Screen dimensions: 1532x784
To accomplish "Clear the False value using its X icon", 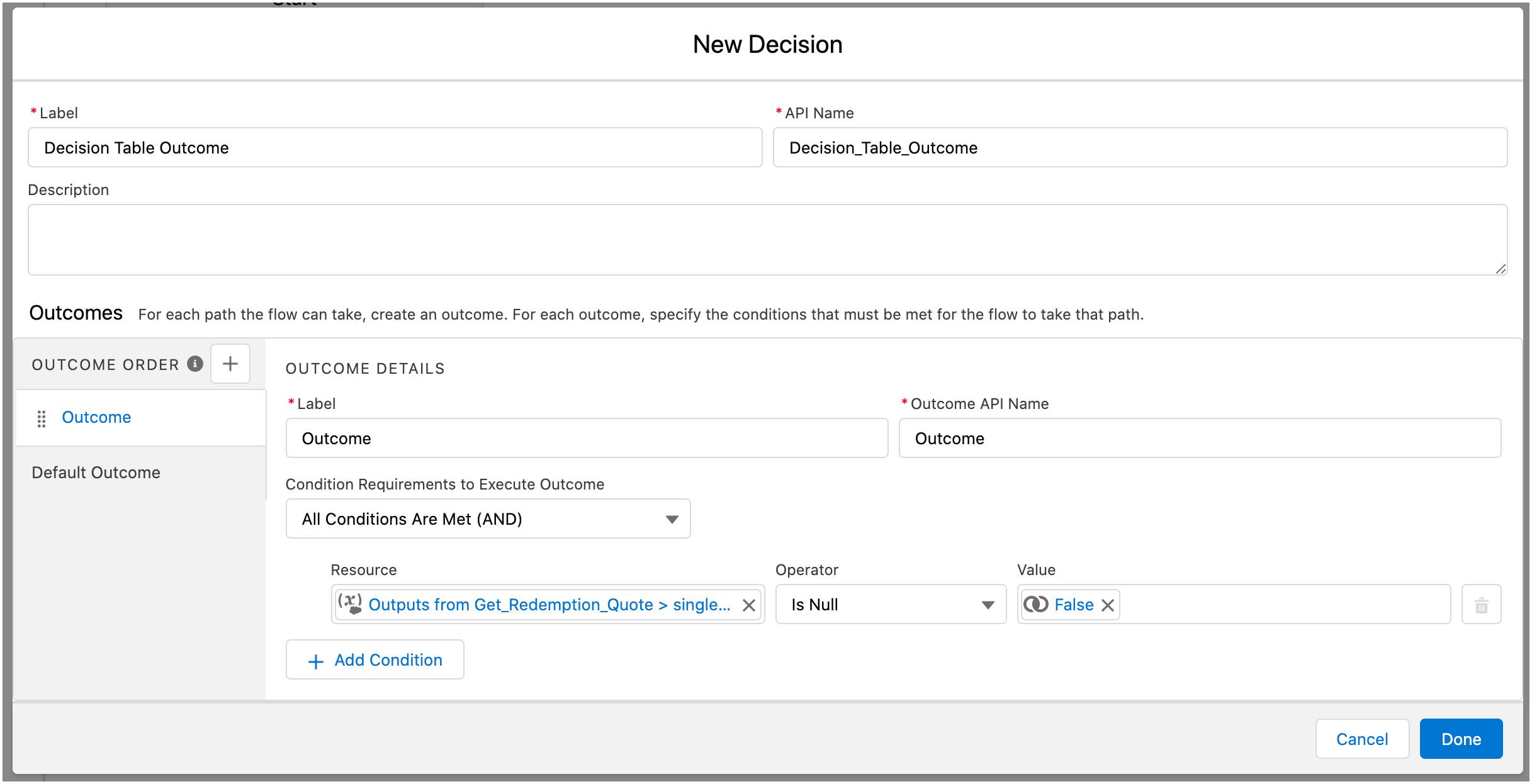I will tap(1108, 605).
